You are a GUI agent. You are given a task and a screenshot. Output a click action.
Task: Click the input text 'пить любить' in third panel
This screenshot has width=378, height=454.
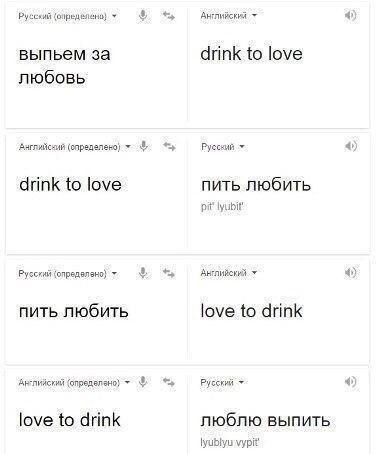[x=73, y=311]
